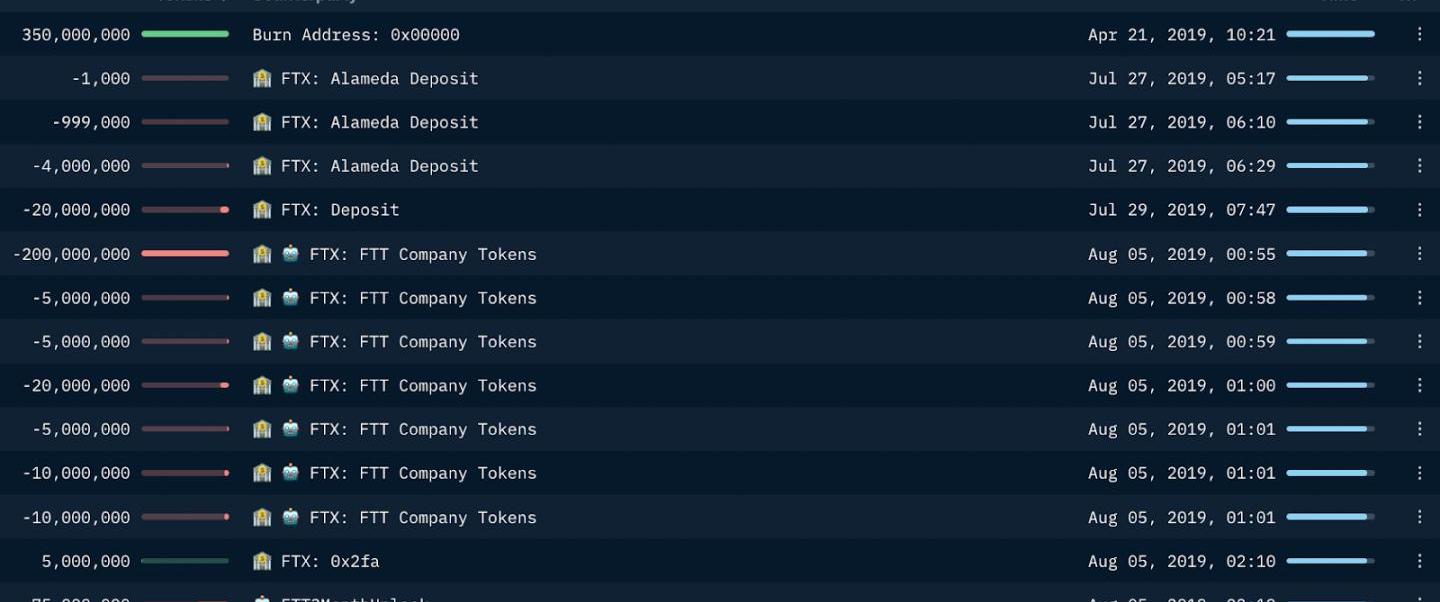Click the timestamp Jul 29, 2019, 07:47
The height and width of the screenshot is (602, 1440).
click(x=1181, y=210)
